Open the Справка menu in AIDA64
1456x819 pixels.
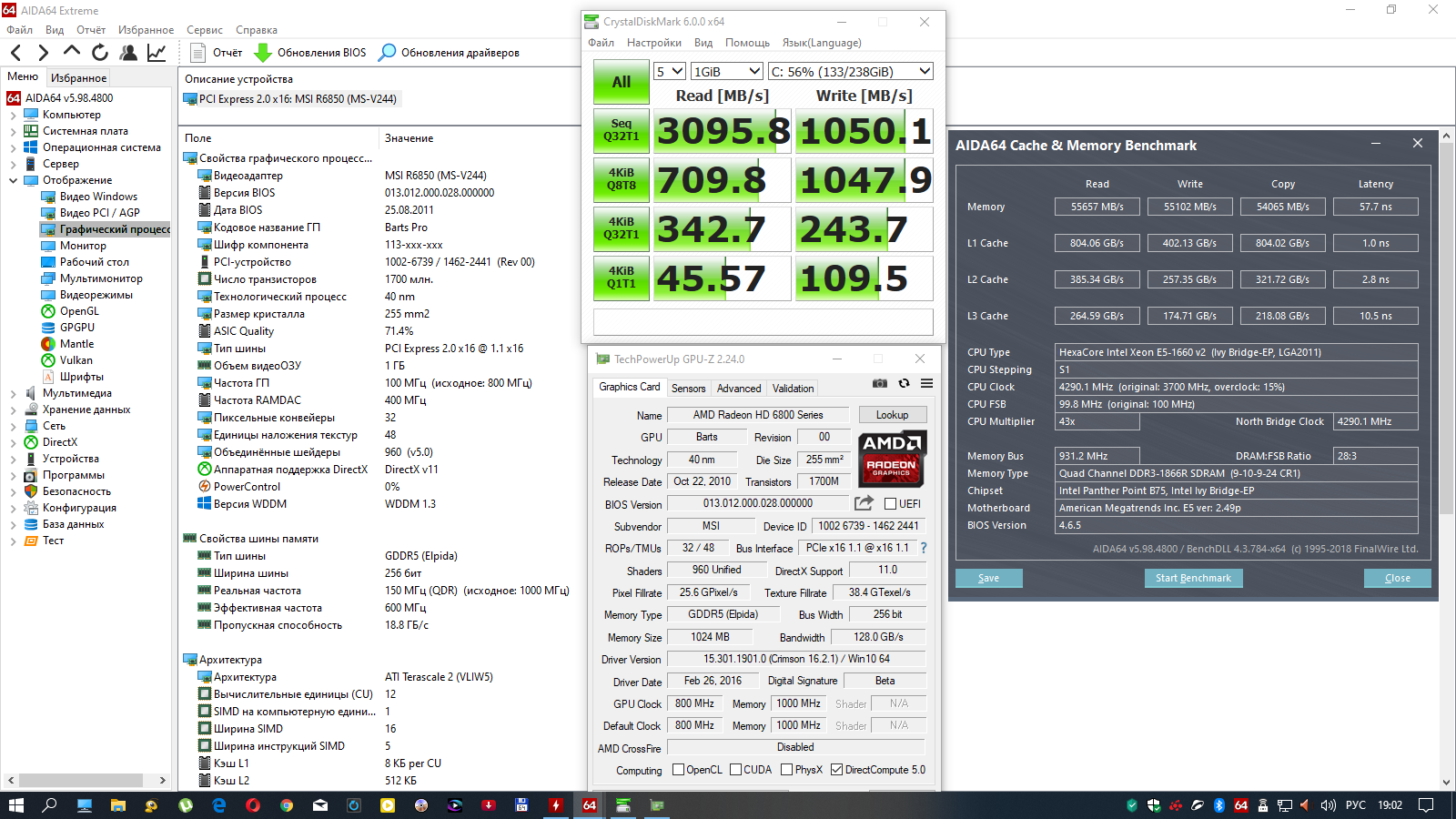pyautogui.click(x=257, y=30)
